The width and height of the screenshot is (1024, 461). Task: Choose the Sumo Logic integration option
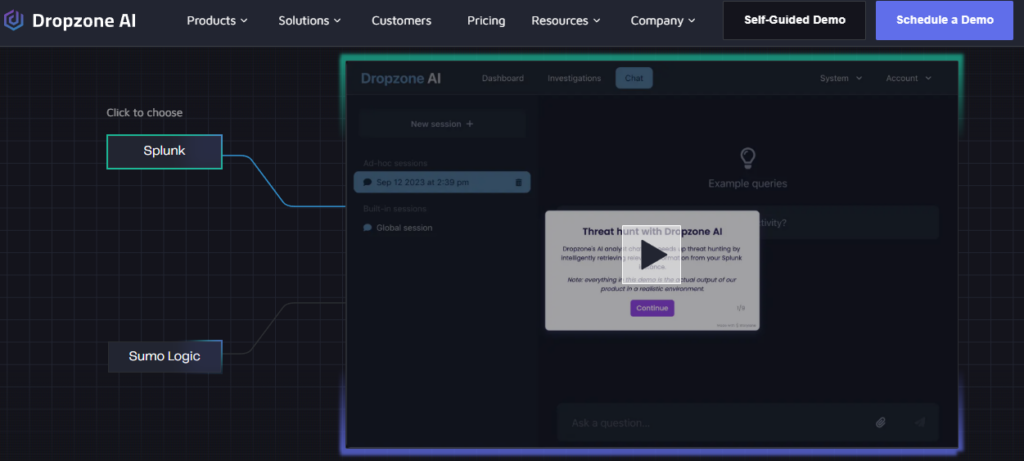point(165,357)
